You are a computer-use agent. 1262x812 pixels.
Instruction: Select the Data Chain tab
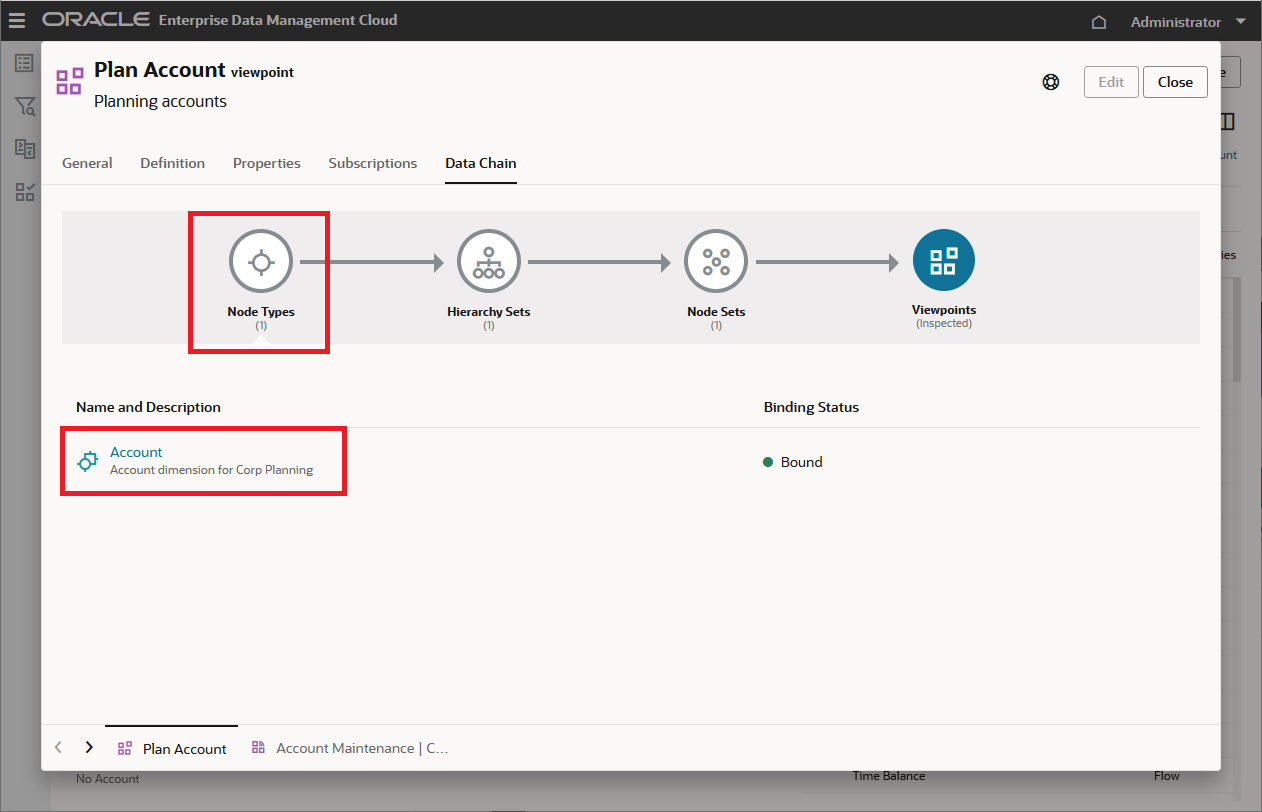click(x=481, y=163)
